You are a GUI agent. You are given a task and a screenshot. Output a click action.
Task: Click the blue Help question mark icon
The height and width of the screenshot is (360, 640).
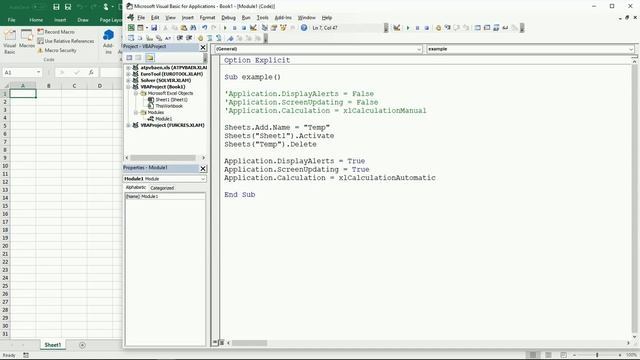pyautogui.click(x=304, y=28)
